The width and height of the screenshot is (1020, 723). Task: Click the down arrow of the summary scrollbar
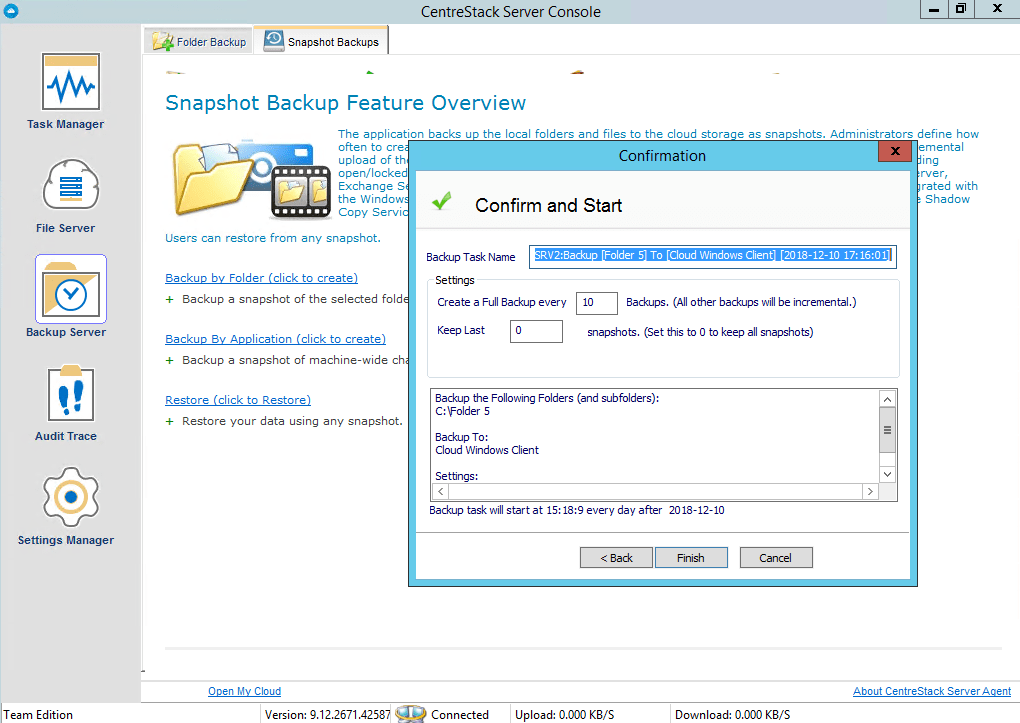(887, 474)
